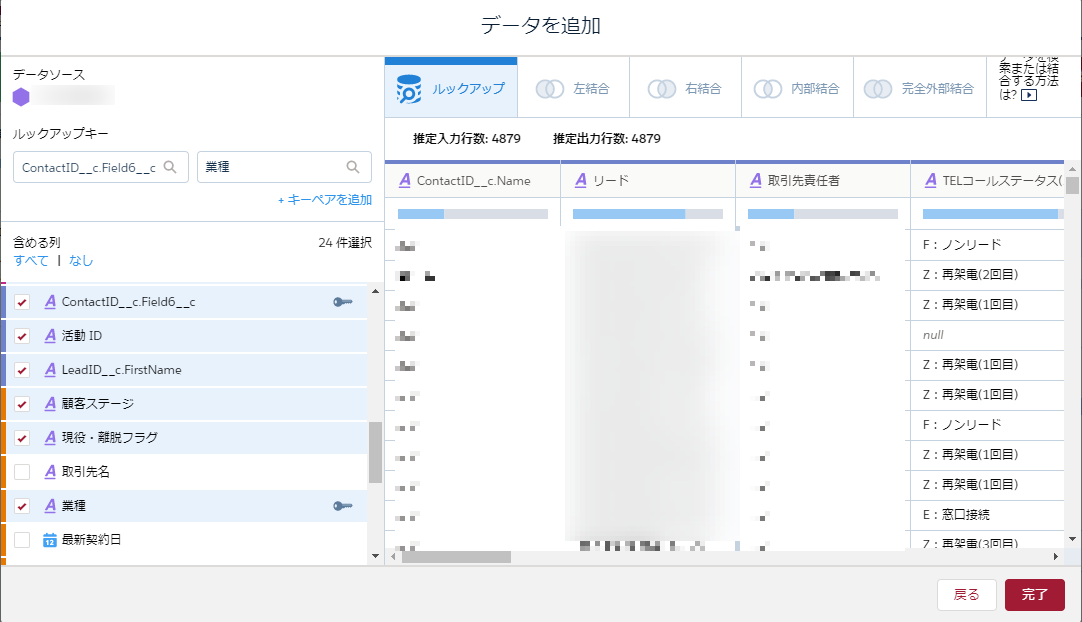Choose the full outer join (完全外部結合) icon
The image size is (1082, 622).
[x=878, y=89]
